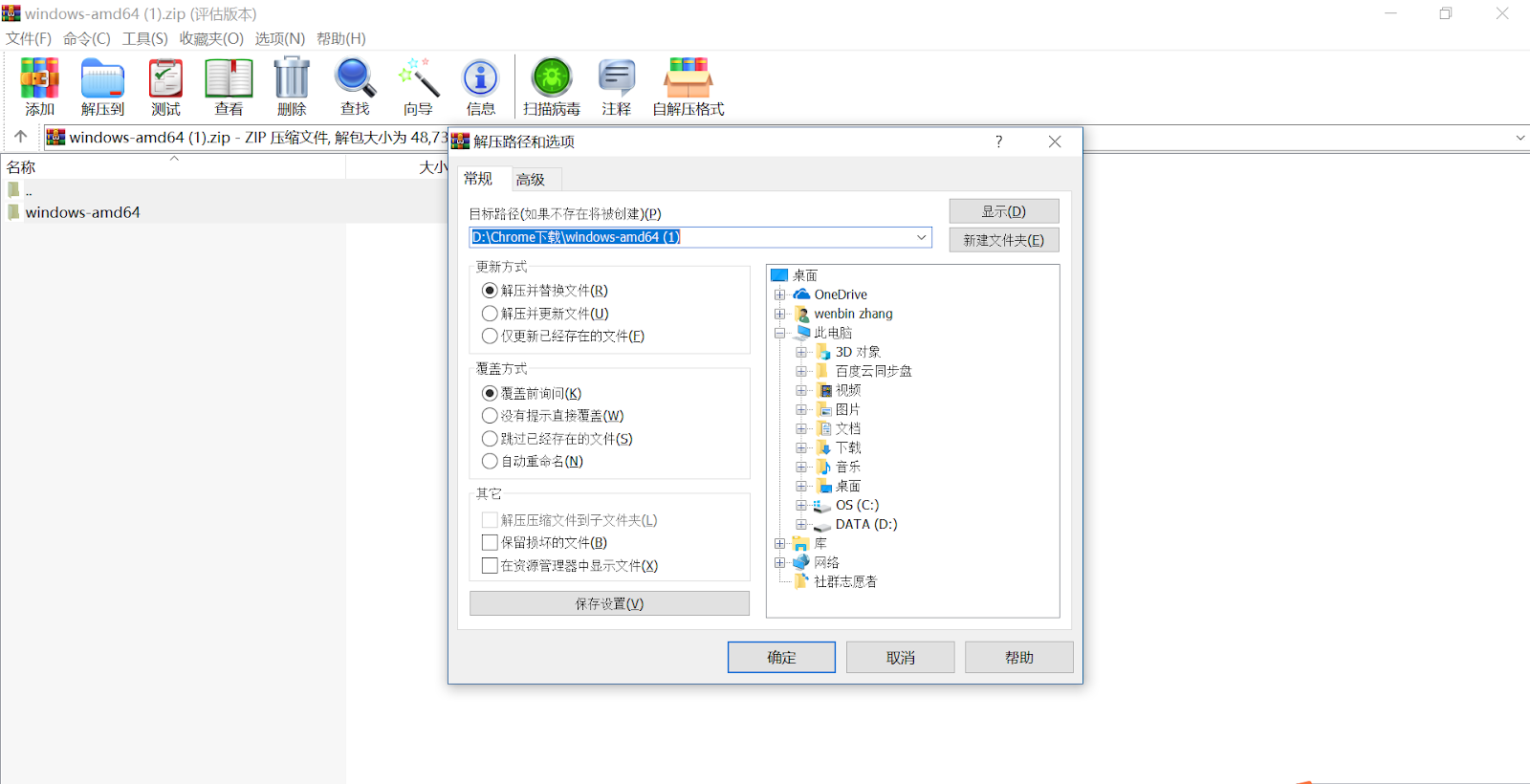Click the 帮助 (Help) button in the dialog
The height and width of the screenshot is (784, 1530).
pyautogui.click(x=1019, y=657)
